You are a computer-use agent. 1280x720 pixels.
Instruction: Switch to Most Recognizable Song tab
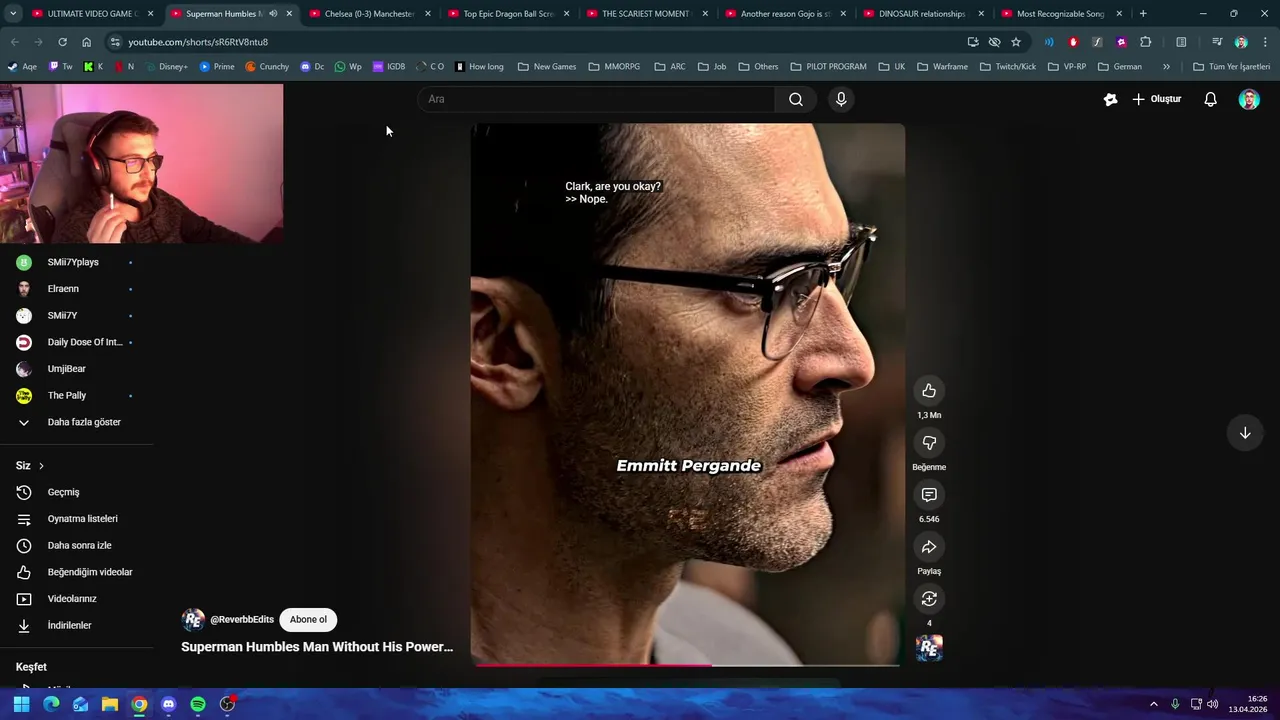[1062, 14]
